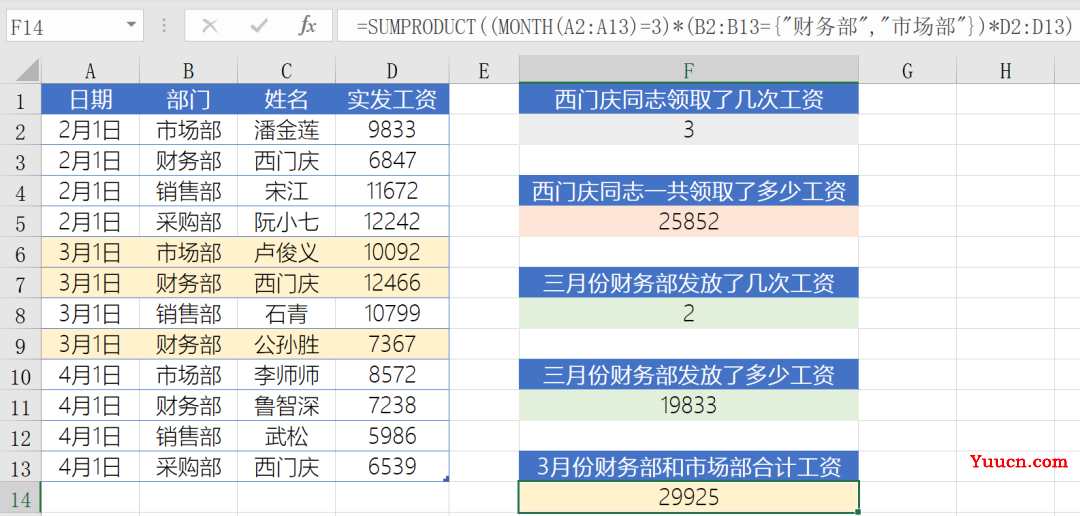Click inside the SUMPRODUCT formula bar

pyautogui.click(x=708, y=25)
